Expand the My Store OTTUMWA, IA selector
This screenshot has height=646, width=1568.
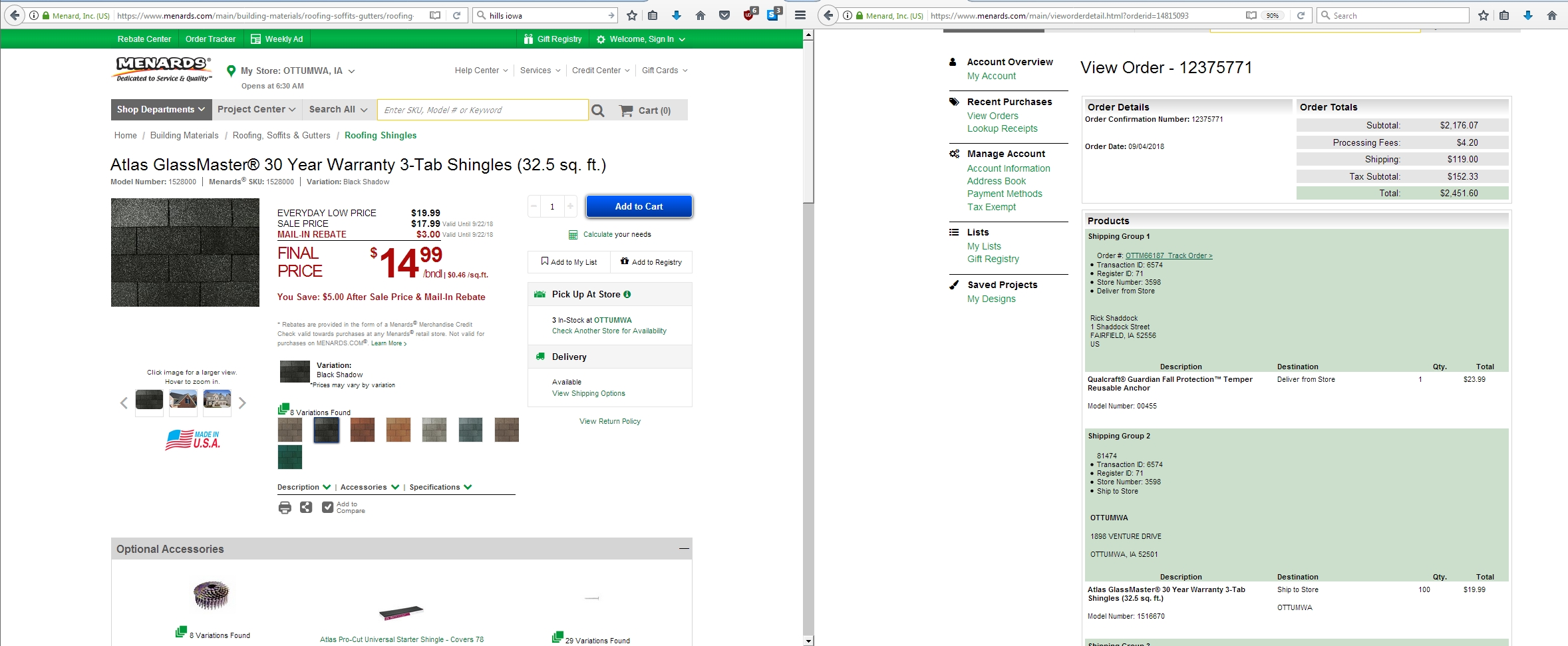click(297, 71)
